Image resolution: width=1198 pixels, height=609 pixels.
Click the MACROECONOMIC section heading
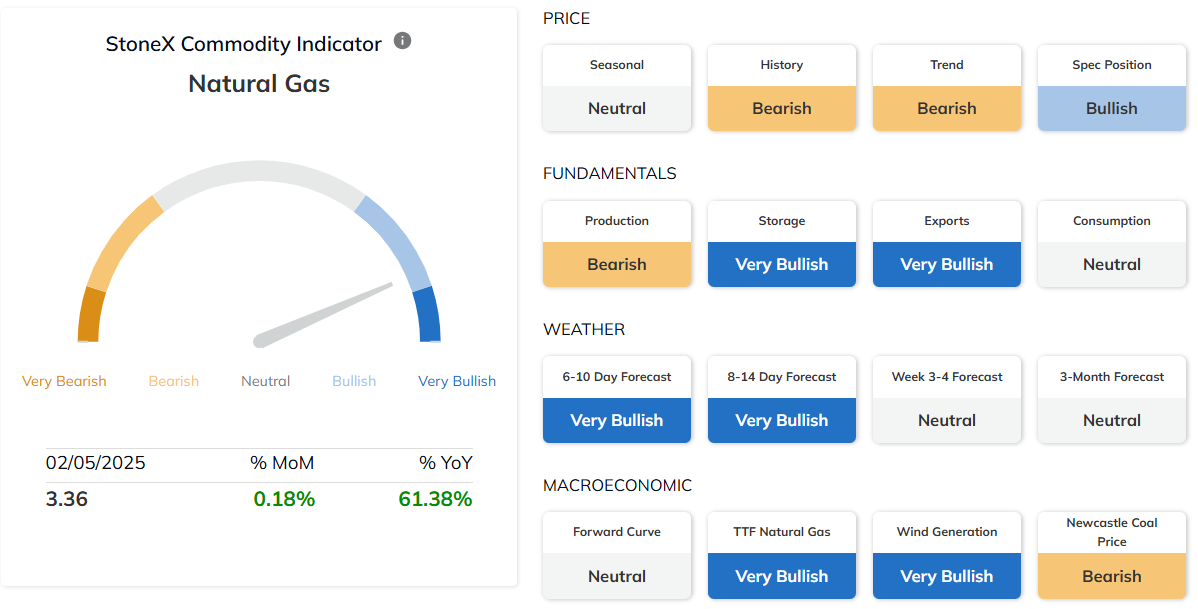pos(617,485)
